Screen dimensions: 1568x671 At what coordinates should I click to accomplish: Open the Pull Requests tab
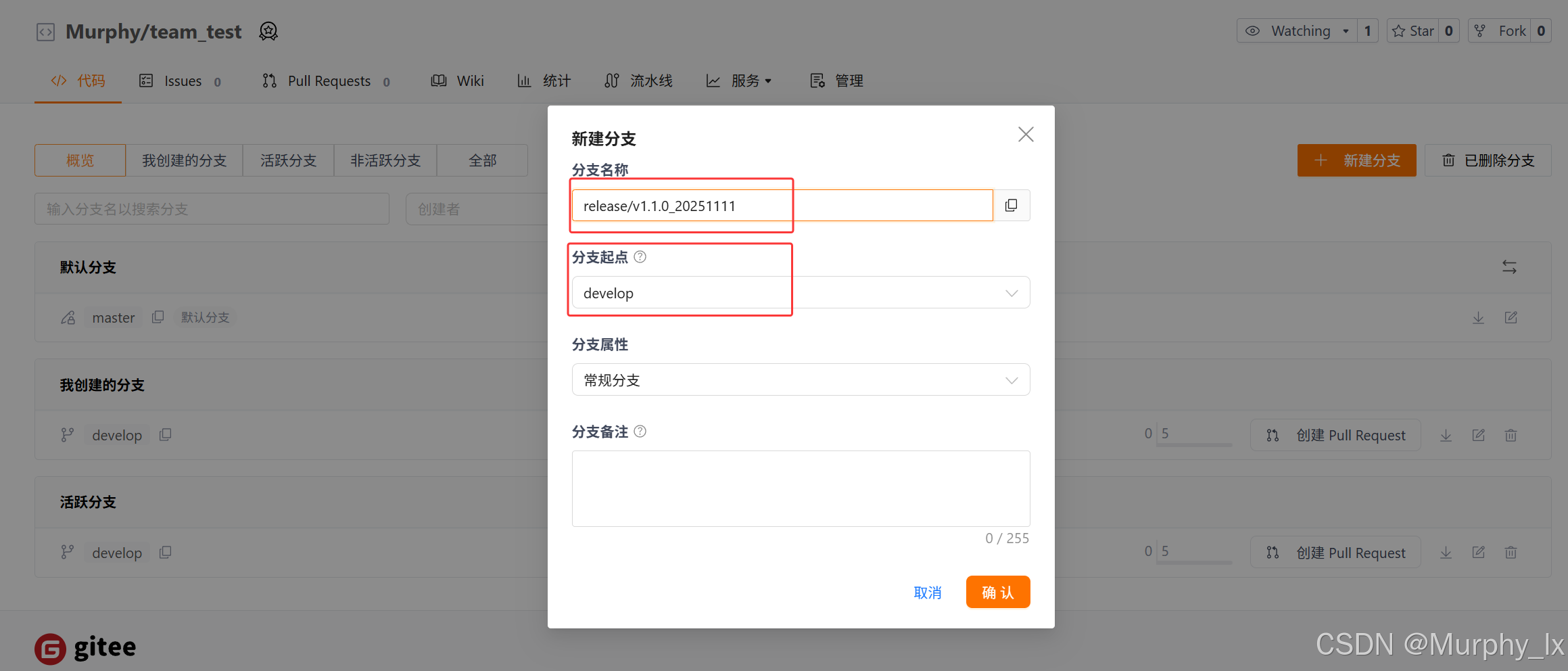[x=327, y=81]
